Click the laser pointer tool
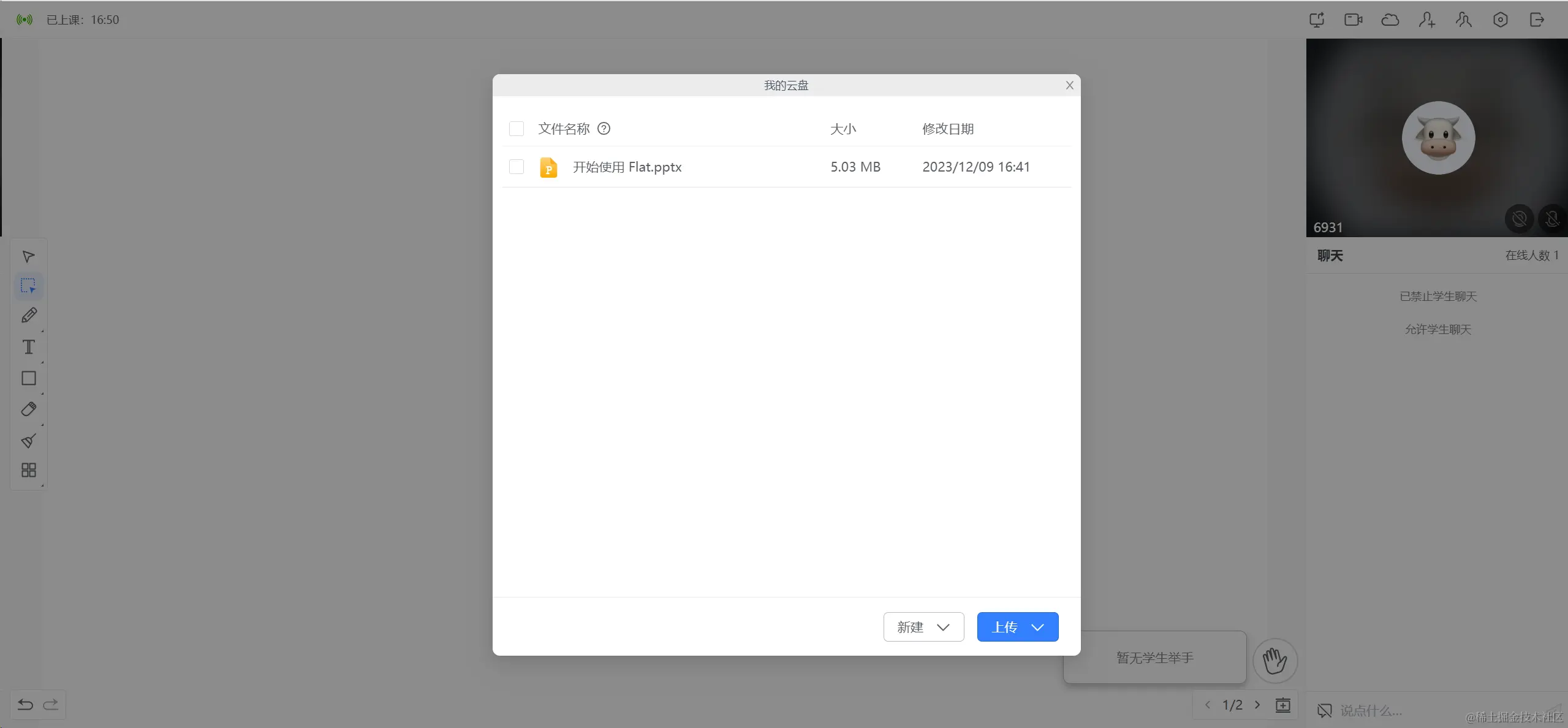The height and width of the screenshot is (728, 1568). [29, 441]
